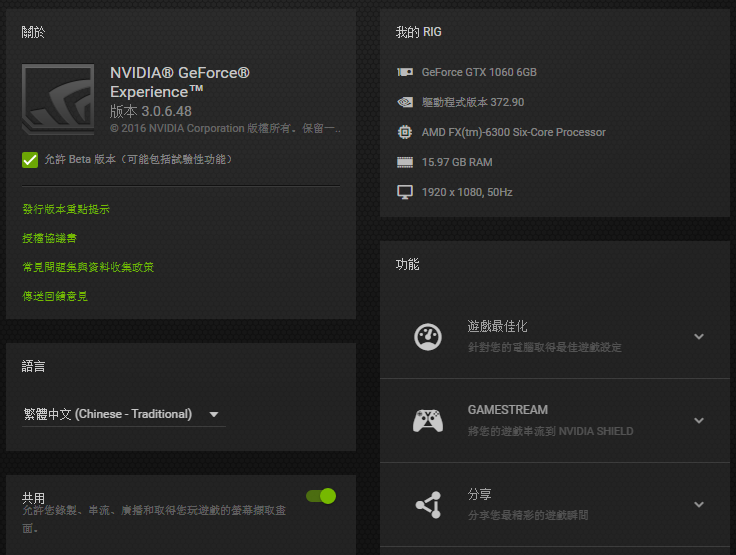This screenshot has height=555, width=736.
Task: Click the NVIDIA® GeForce® Experience™ title text
Action: [x=180, y=82]
